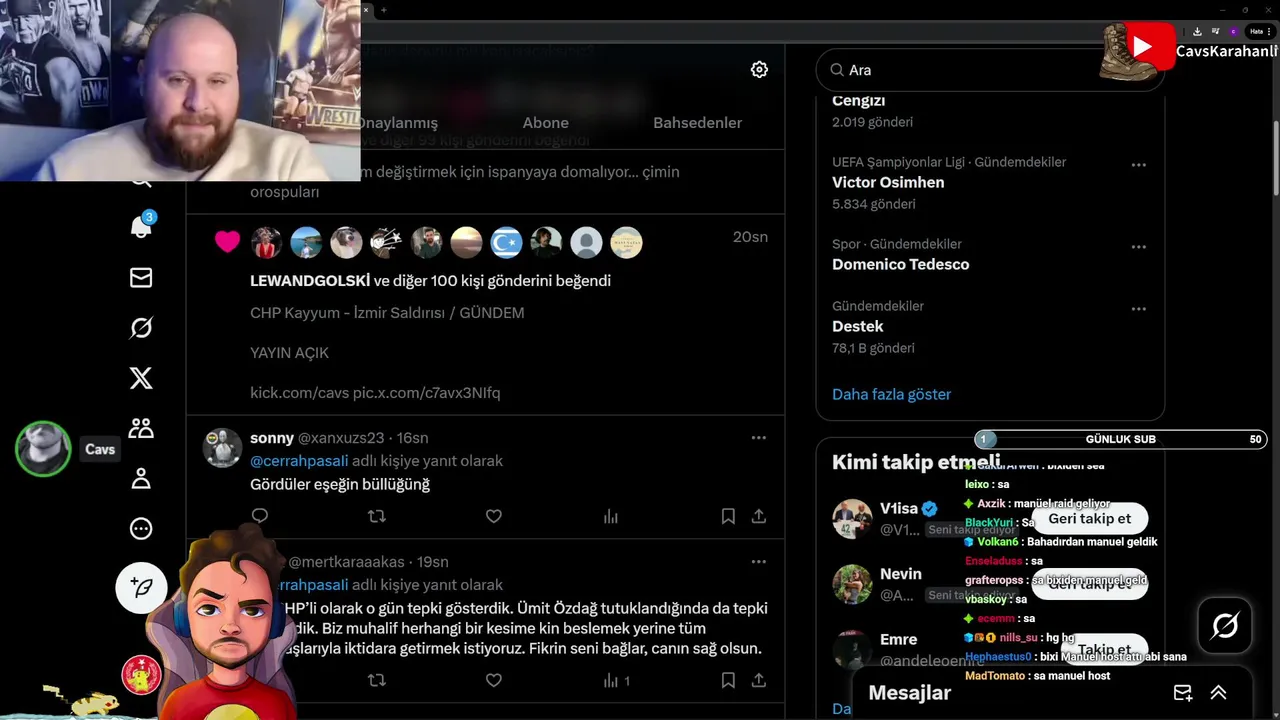The height and width of the screenshot is (720, 1280).
Task: Share the @mertkaraaakas reply
Action: (759, 680)
